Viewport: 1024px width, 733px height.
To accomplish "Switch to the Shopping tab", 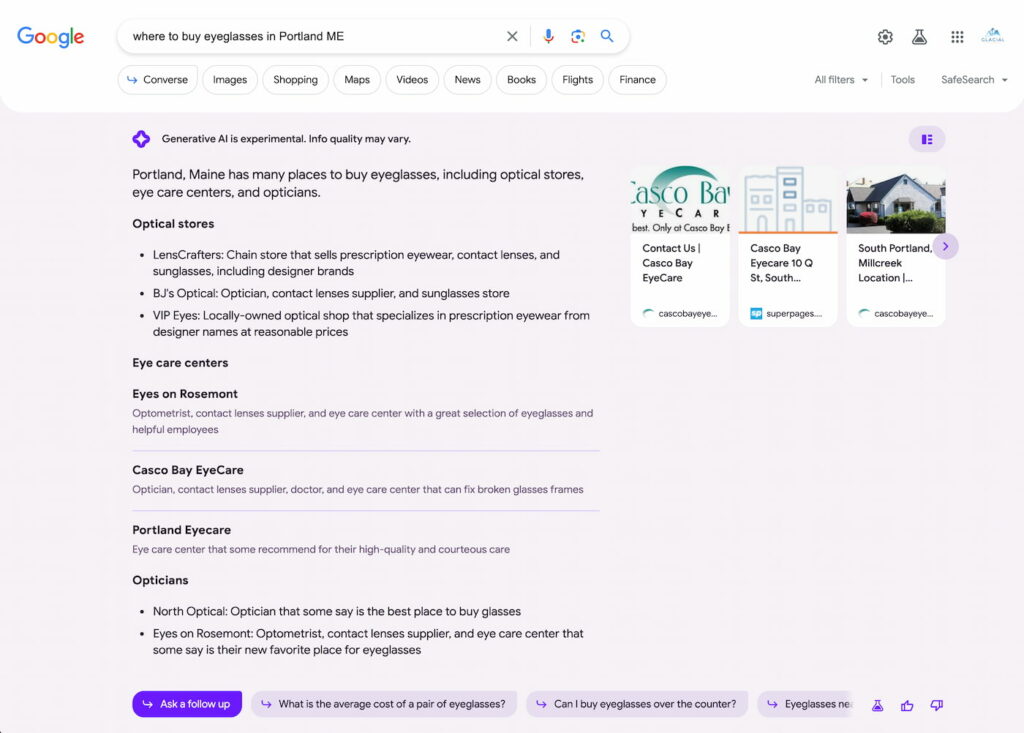I will [x=295, y=80].
